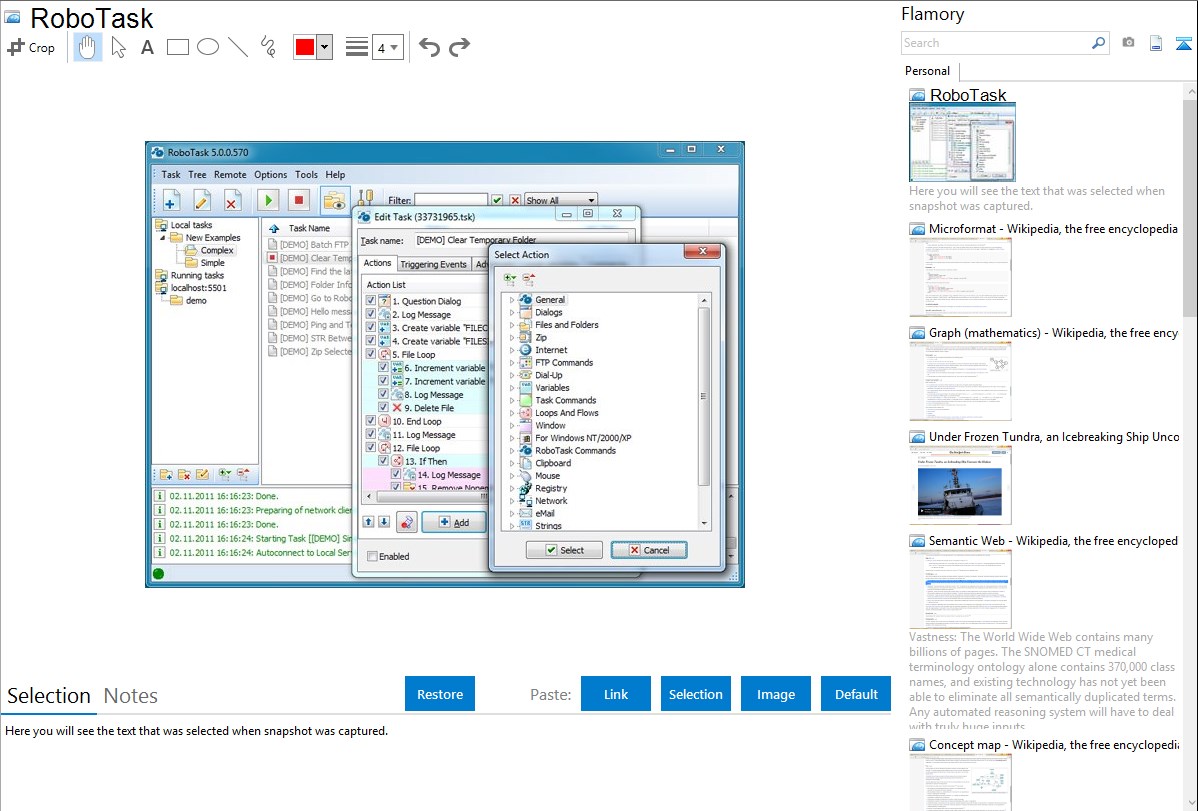Click inside the Search field
1198x811 pixels.
pyautogui.click(x=995, y=43)
